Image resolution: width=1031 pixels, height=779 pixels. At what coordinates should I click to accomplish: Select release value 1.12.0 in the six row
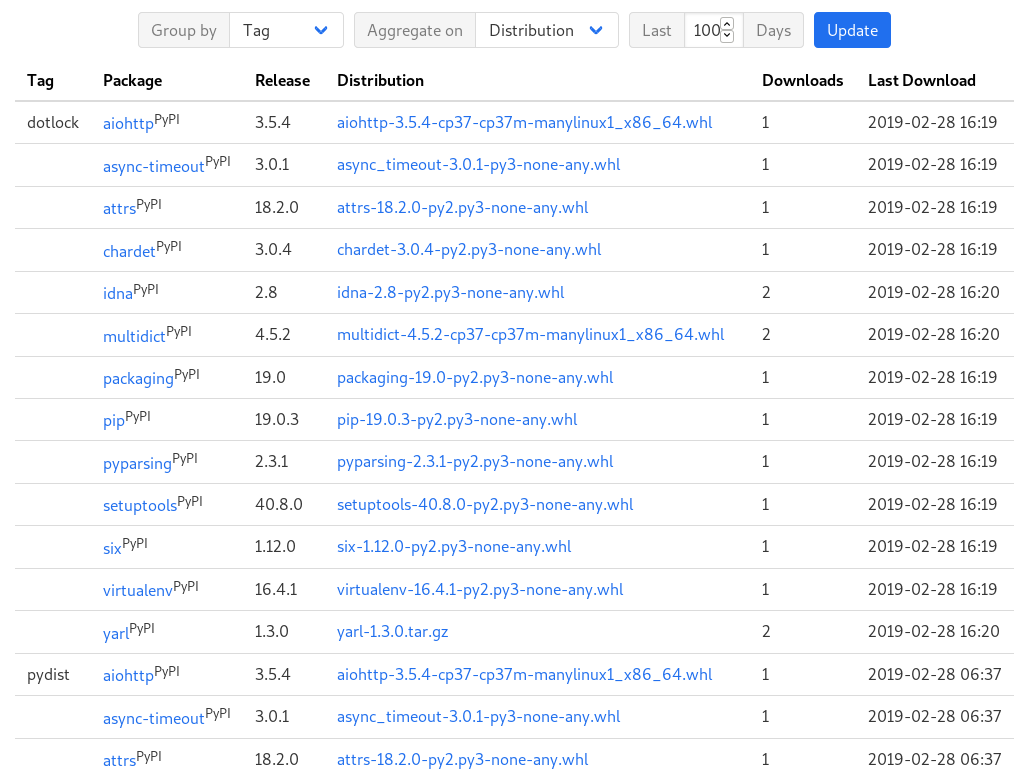(x=276, y=546)
